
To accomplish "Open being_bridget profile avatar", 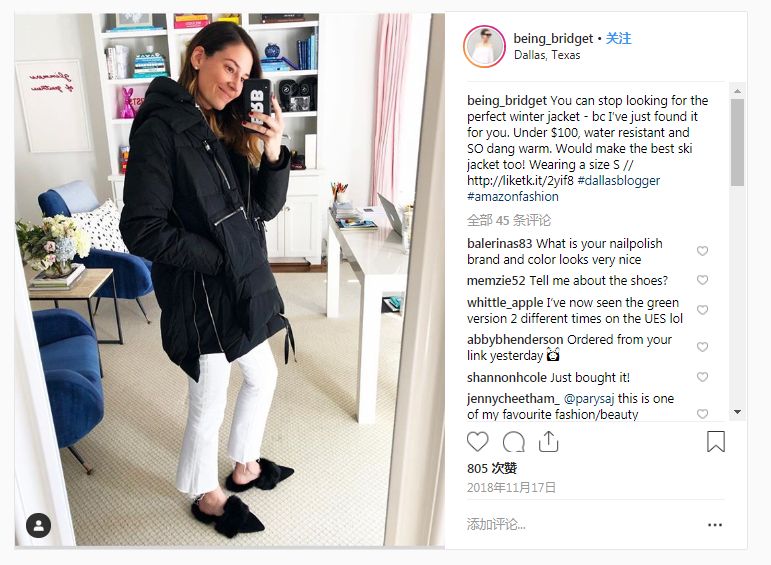I will (x=484, y=47).
